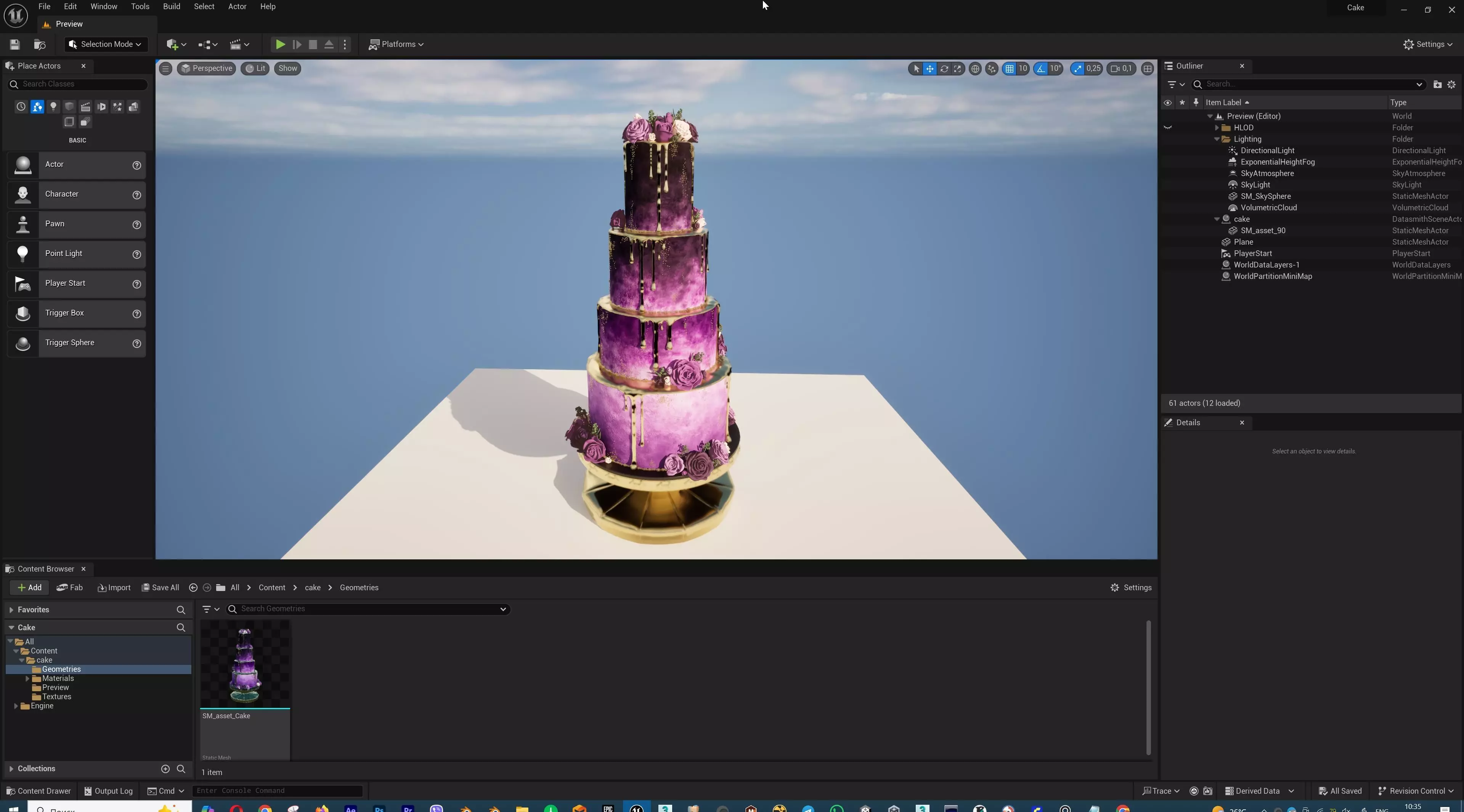The image size is (1464, 812).
Task: Open the viewport hamburger options menu
Action: 165,69
